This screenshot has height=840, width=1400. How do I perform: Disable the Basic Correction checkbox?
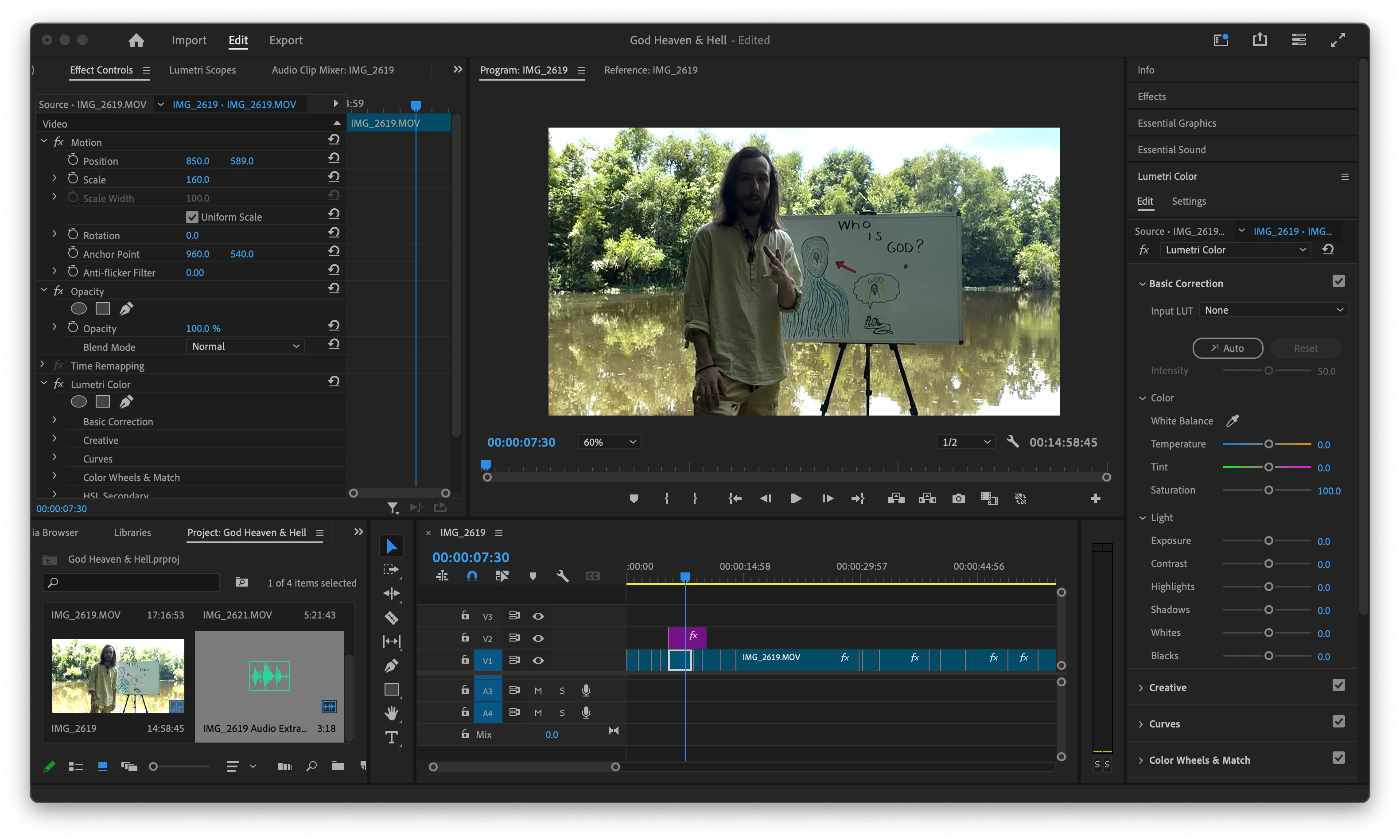point(1338,281)
